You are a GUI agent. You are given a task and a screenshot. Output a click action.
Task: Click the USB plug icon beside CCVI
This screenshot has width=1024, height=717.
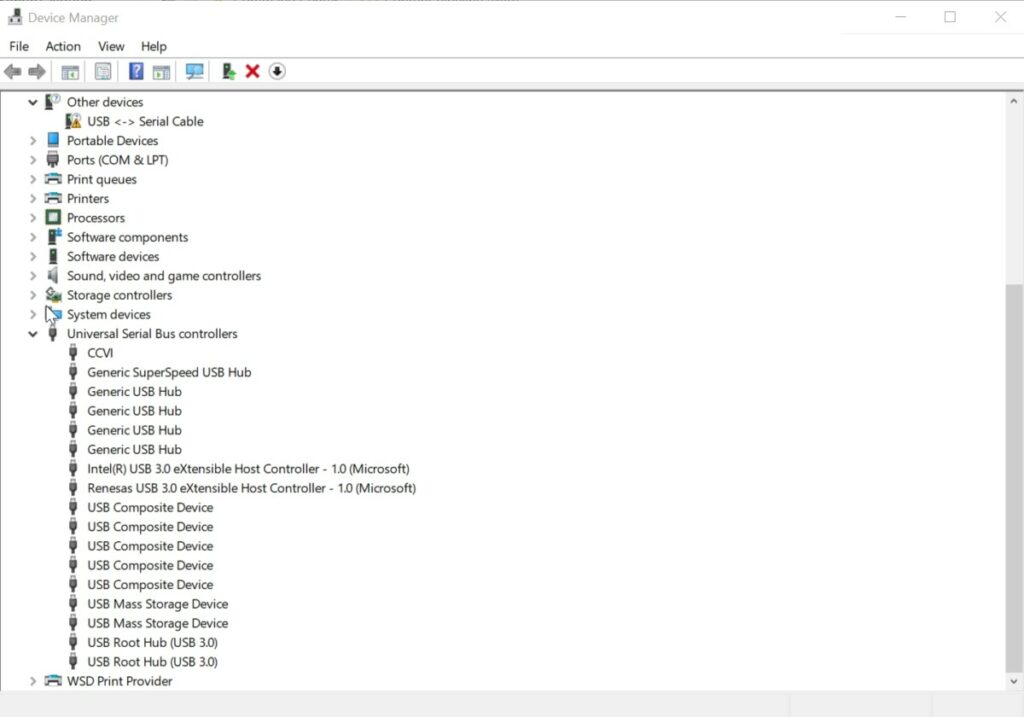73,353
